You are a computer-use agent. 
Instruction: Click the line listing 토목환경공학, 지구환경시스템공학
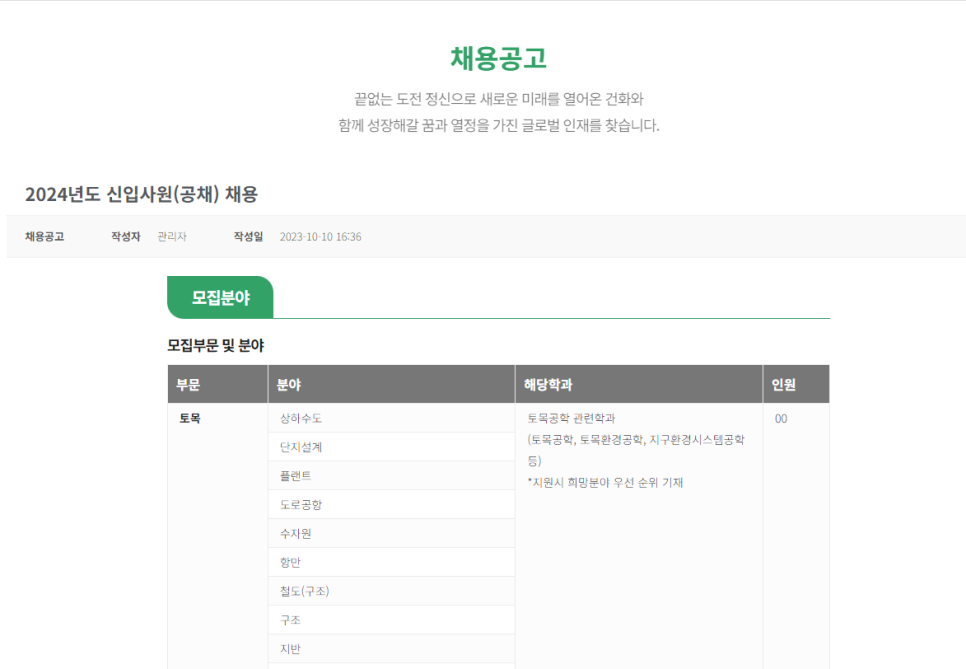point(636,440)
